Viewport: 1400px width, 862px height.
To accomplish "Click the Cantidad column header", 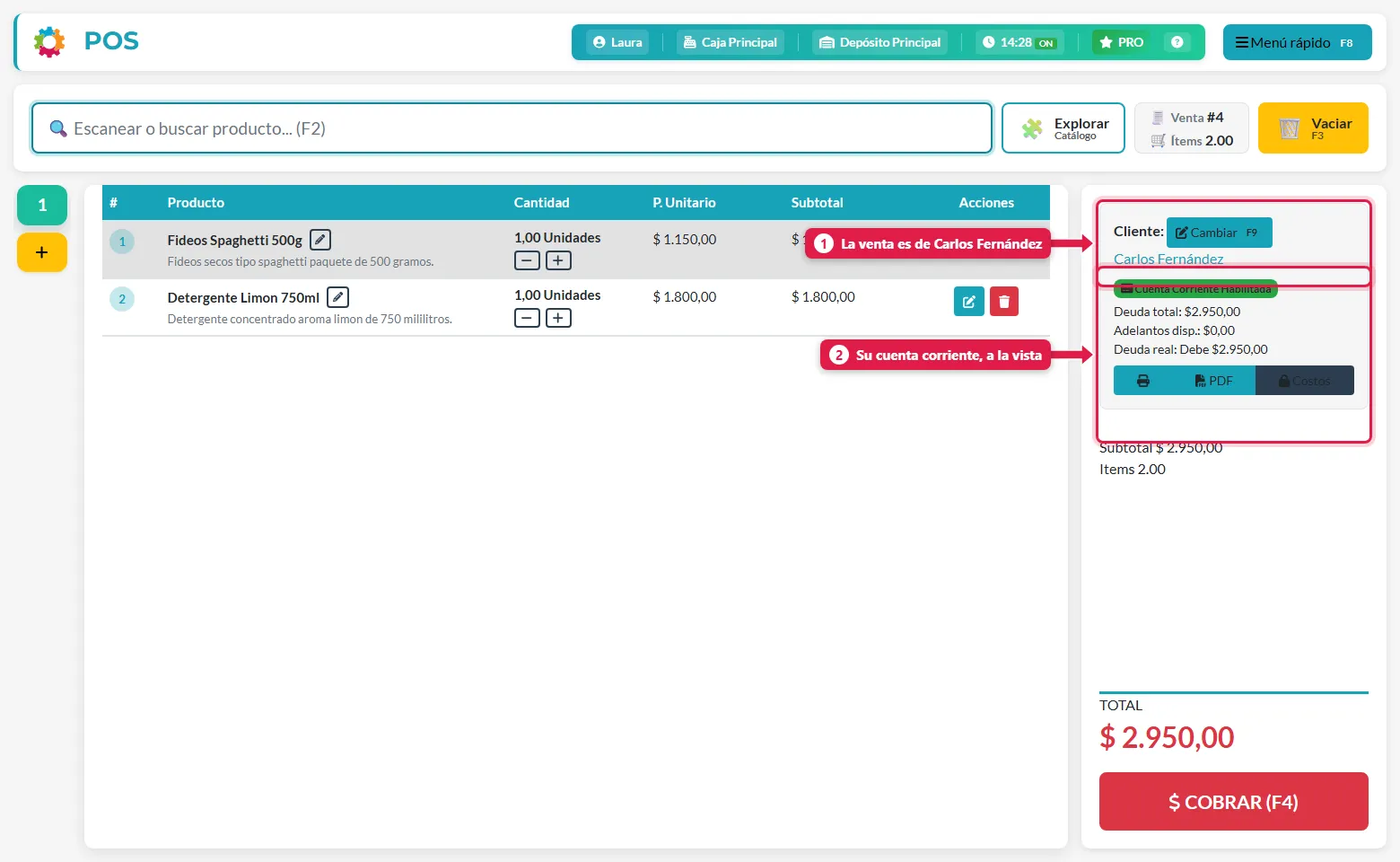I will pyautogui.click(x=541, y=203).
